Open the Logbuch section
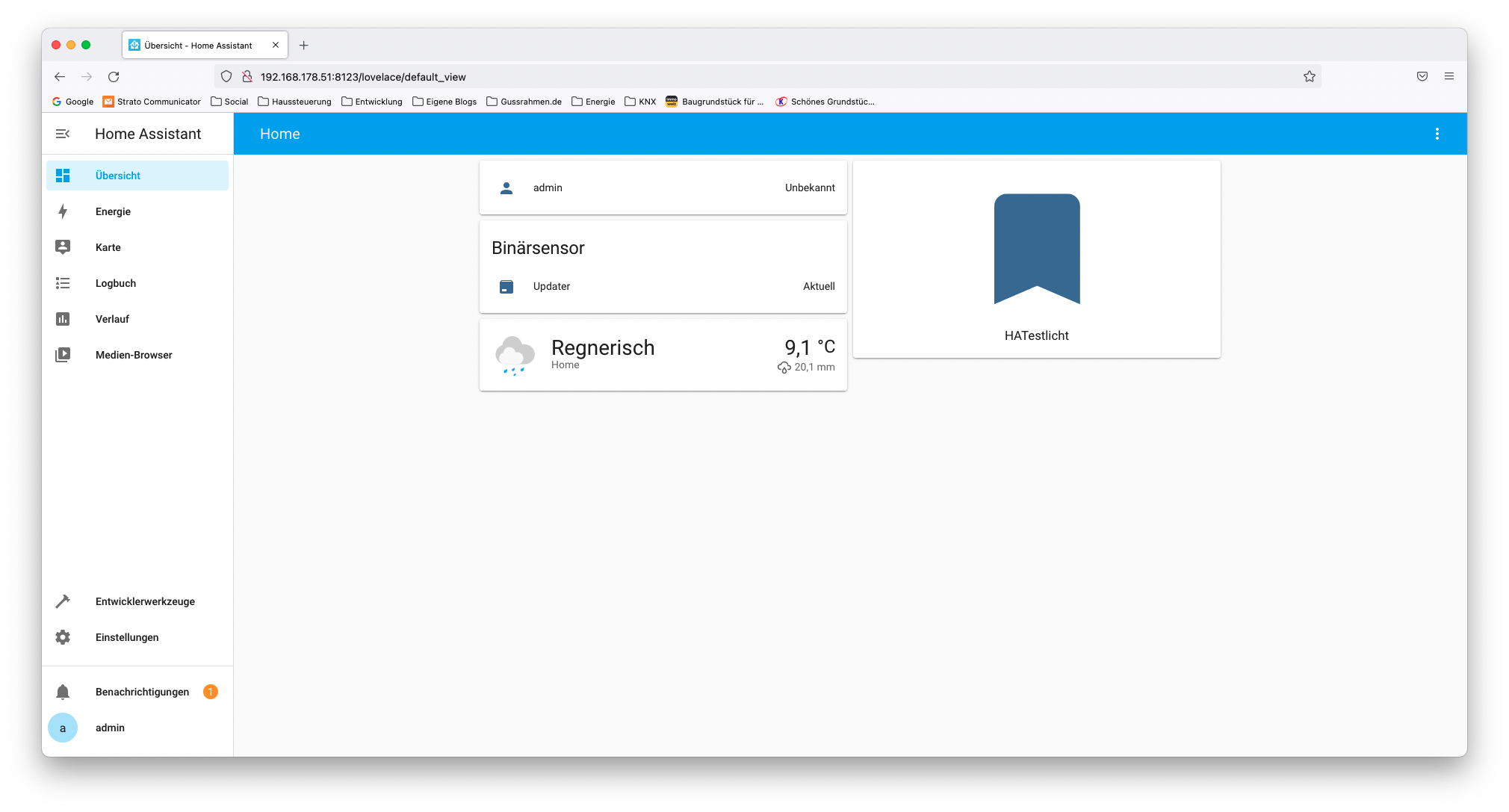1509x812 pixels. (115, 283)
